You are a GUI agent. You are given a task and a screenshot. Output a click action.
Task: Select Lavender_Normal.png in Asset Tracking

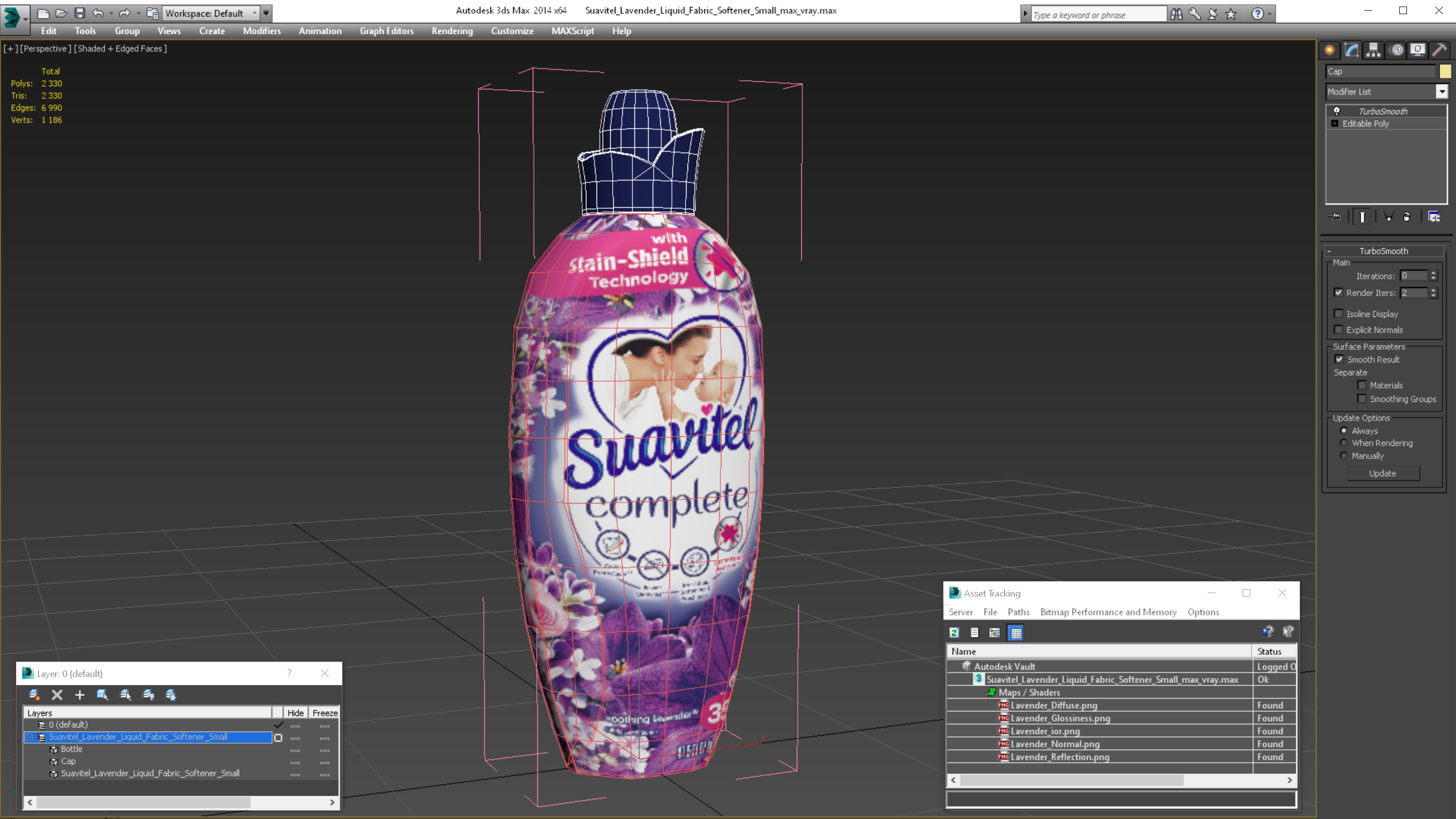pos(1055,744)
